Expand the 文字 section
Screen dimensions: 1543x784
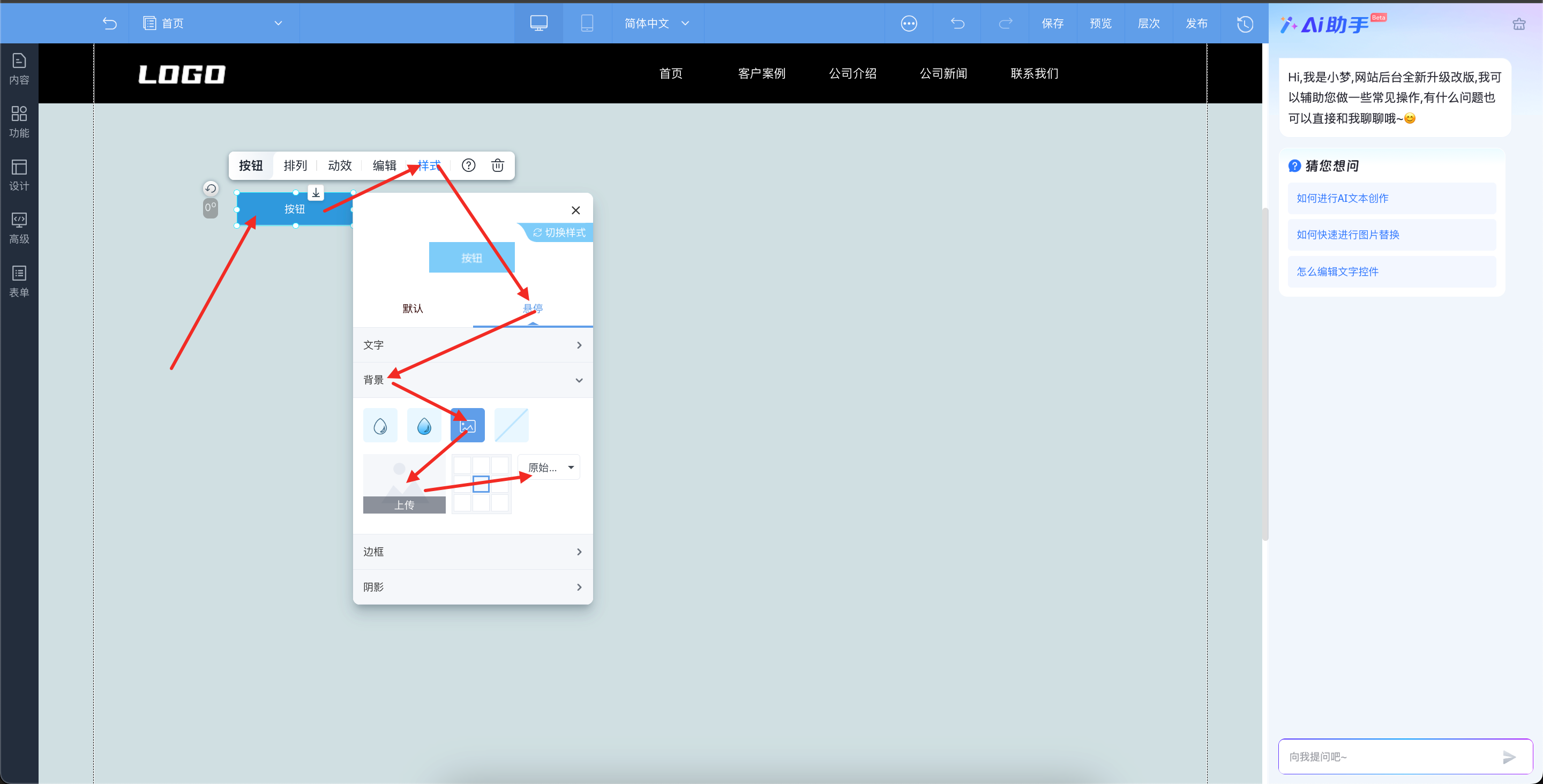[473, 345]
